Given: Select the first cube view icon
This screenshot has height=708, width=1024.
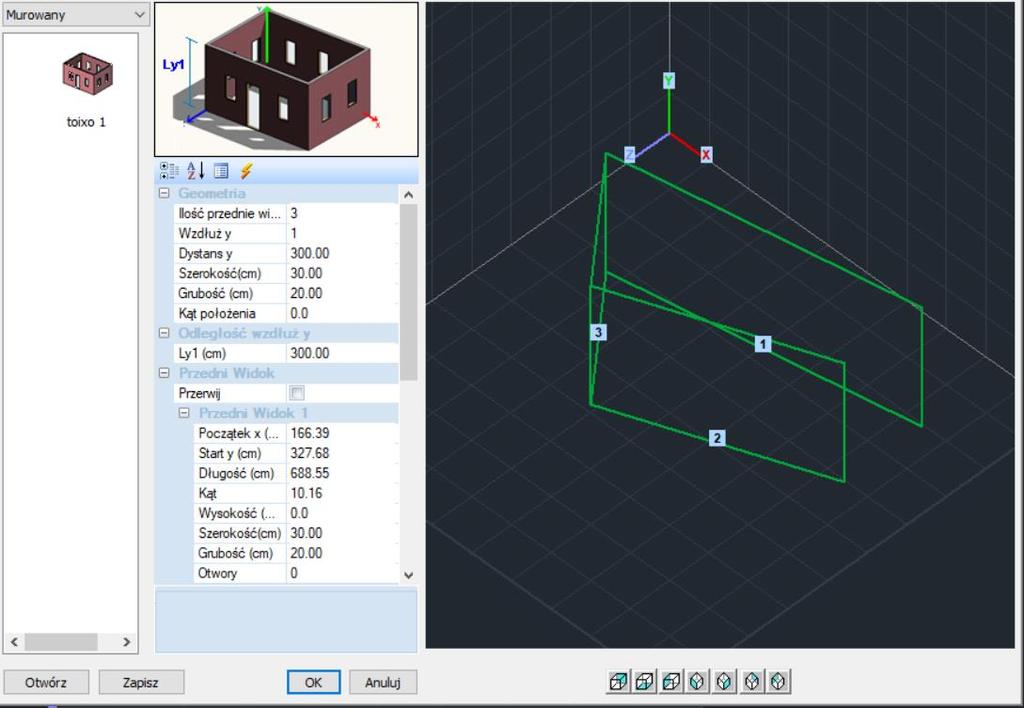Looking at the screenshot, I should click(x=618, y=682).
